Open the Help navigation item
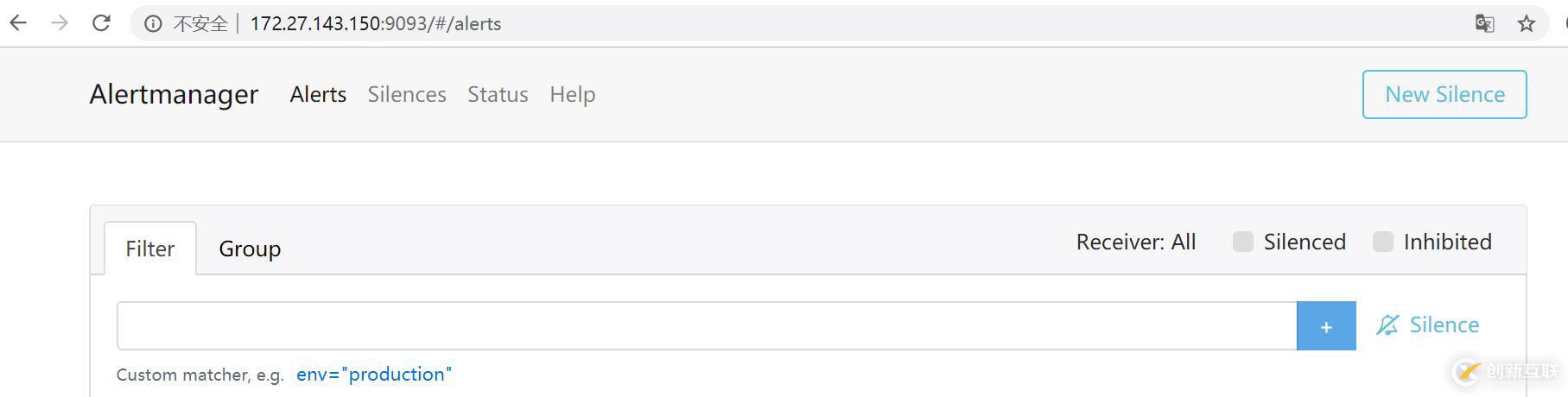This screenshot has width=1568, height=397. point(572,94)
